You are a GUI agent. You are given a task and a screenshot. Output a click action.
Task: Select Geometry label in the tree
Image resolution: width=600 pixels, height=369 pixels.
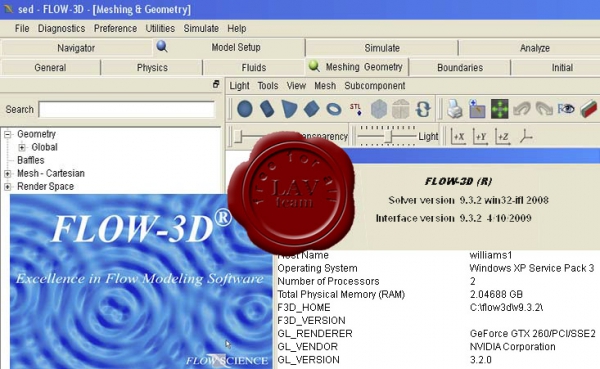coord(36,134)
